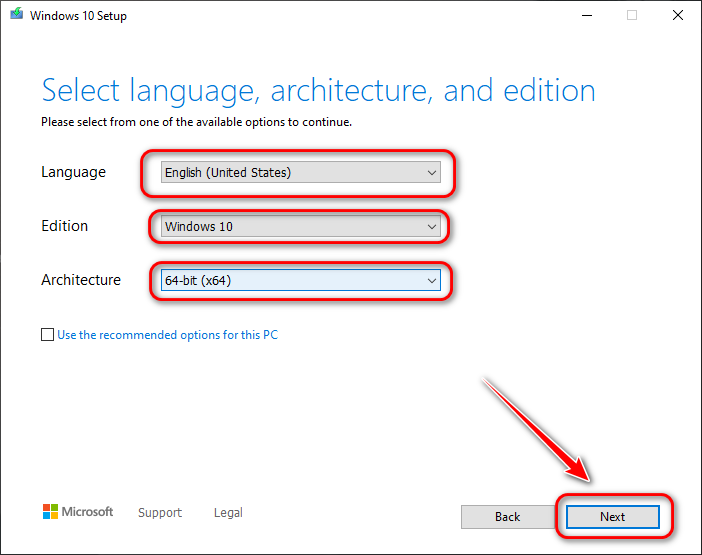Viewport: 702px width, 555px height.
Task: Enable Use the recommended options checkbox
Action: pos(47,335)
